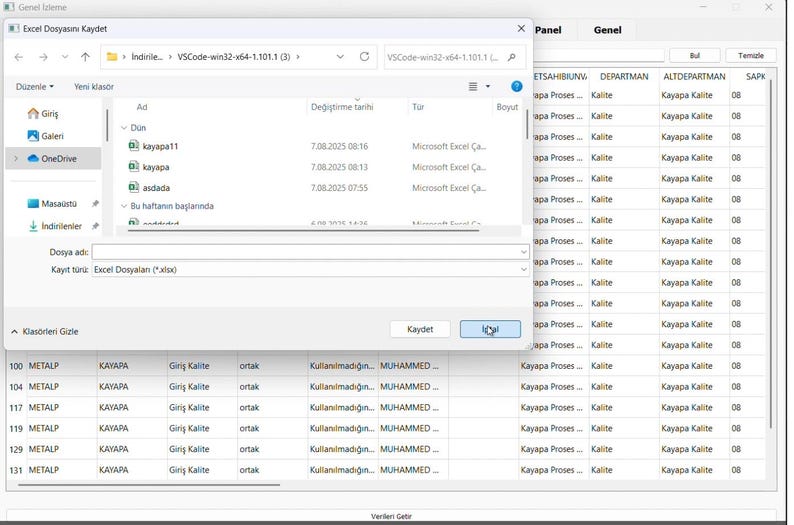Go back using the left arrow icon
The width and height of the screenshot is (794, 525).
point(19,57)
